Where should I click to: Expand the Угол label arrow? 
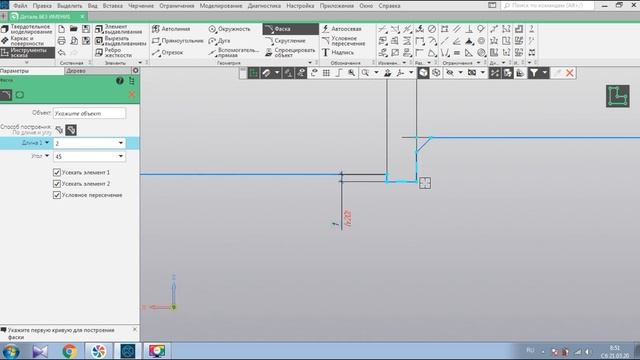coord(47,156)
